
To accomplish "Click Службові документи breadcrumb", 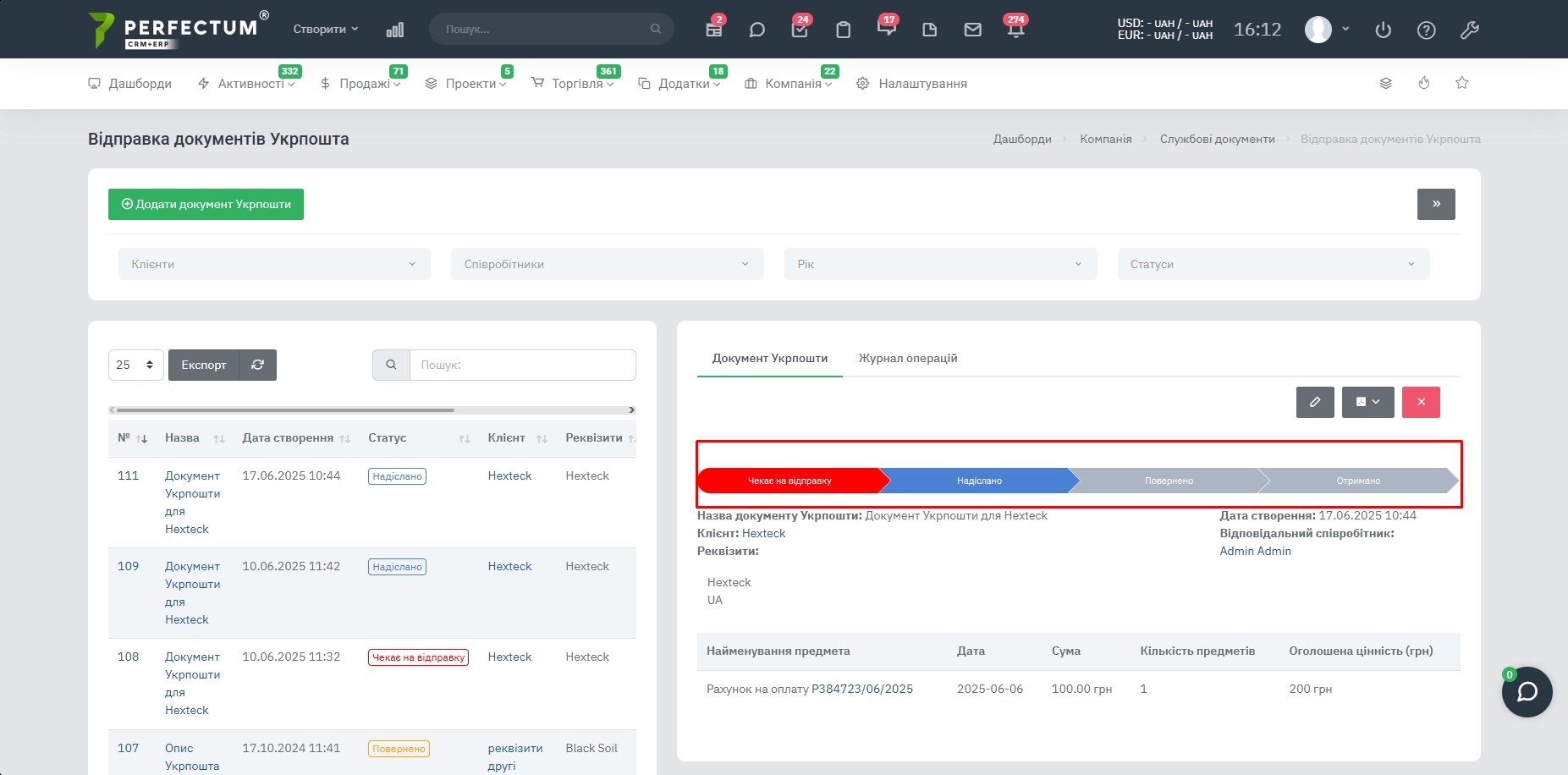I will pos(1217,139).
